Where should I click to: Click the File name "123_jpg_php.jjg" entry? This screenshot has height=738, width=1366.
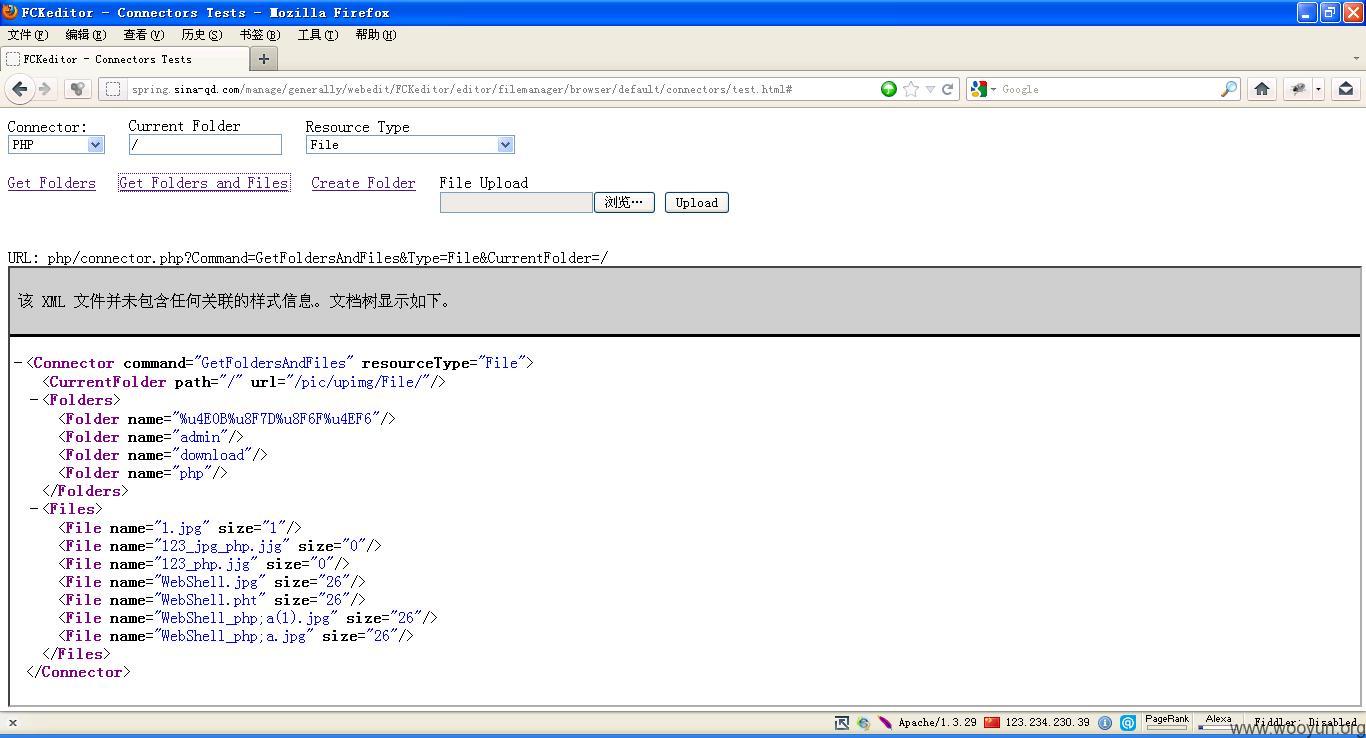click(x=220, y=546)
